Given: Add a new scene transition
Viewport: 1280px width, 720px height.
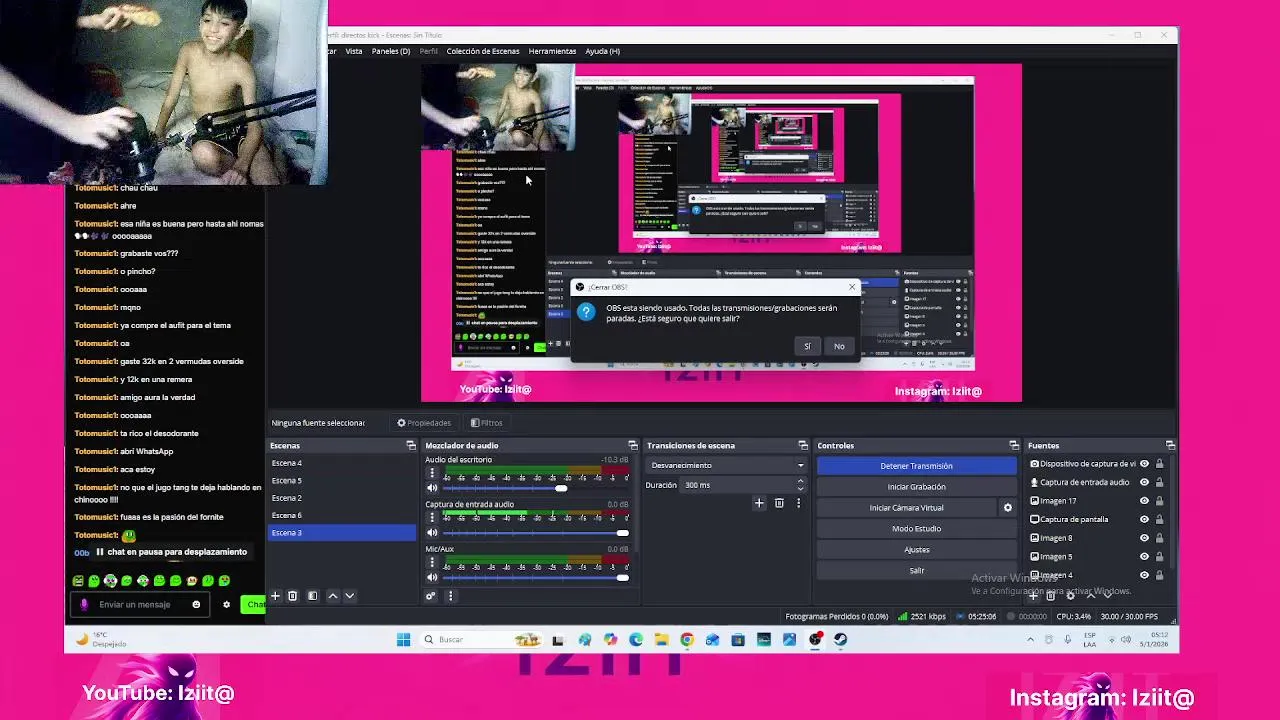Looking at the screenshot, I should (x=759, y=503).
